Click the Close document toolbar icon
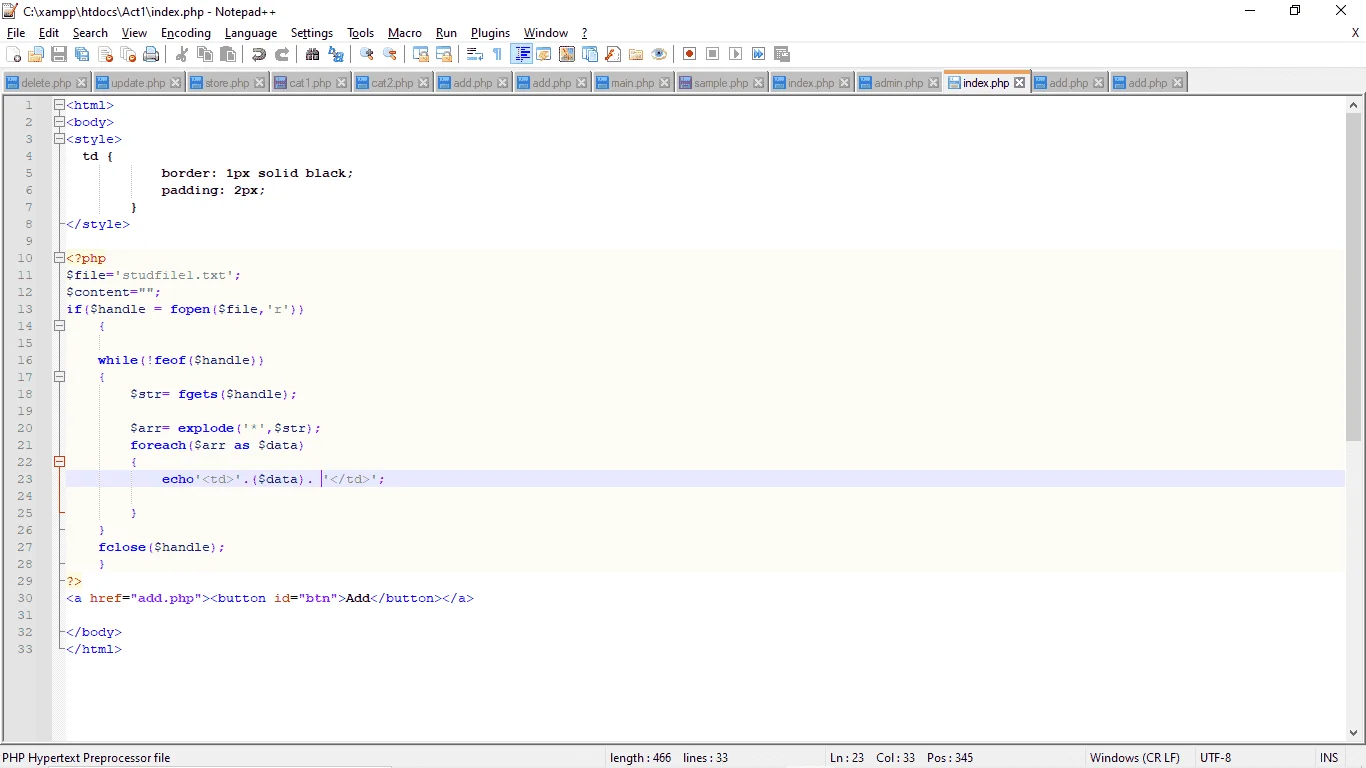The width and height of the screenshot is (1366, 768). (105, 54)
